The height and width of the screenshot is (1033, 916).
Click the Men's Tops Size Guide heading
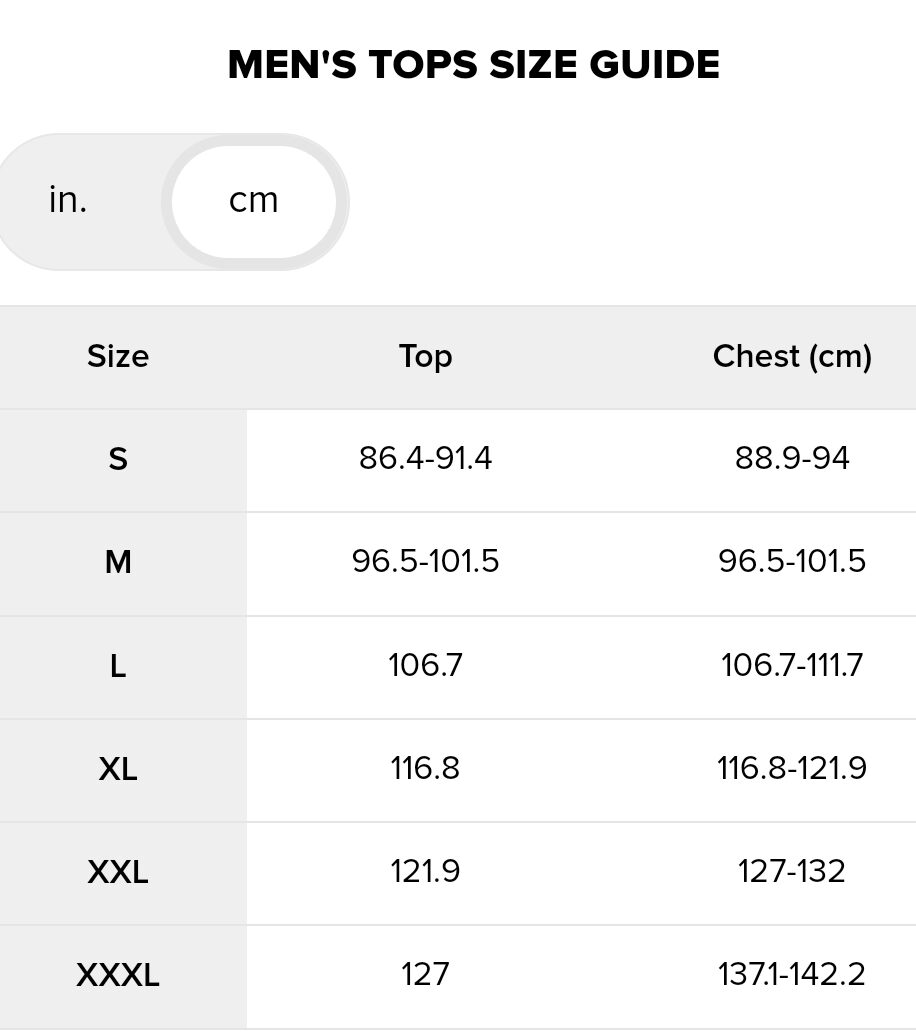tap(473, 65)
